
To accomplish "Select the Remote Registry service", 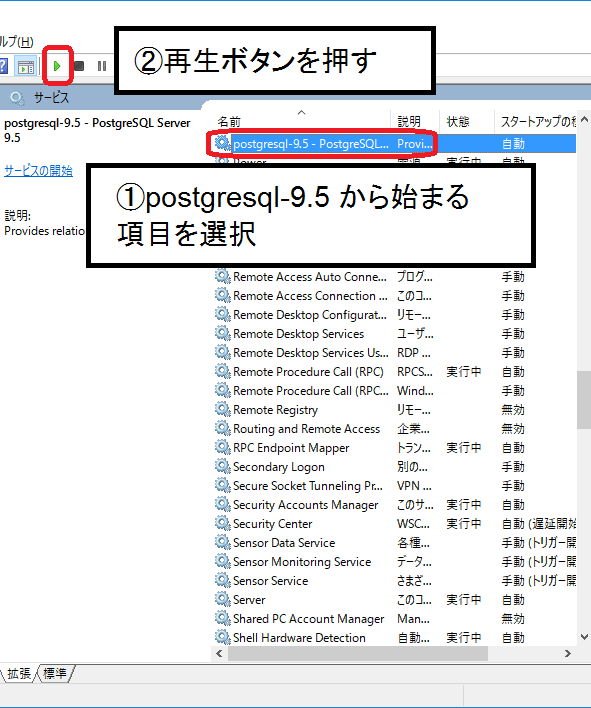I will [395, 410].
